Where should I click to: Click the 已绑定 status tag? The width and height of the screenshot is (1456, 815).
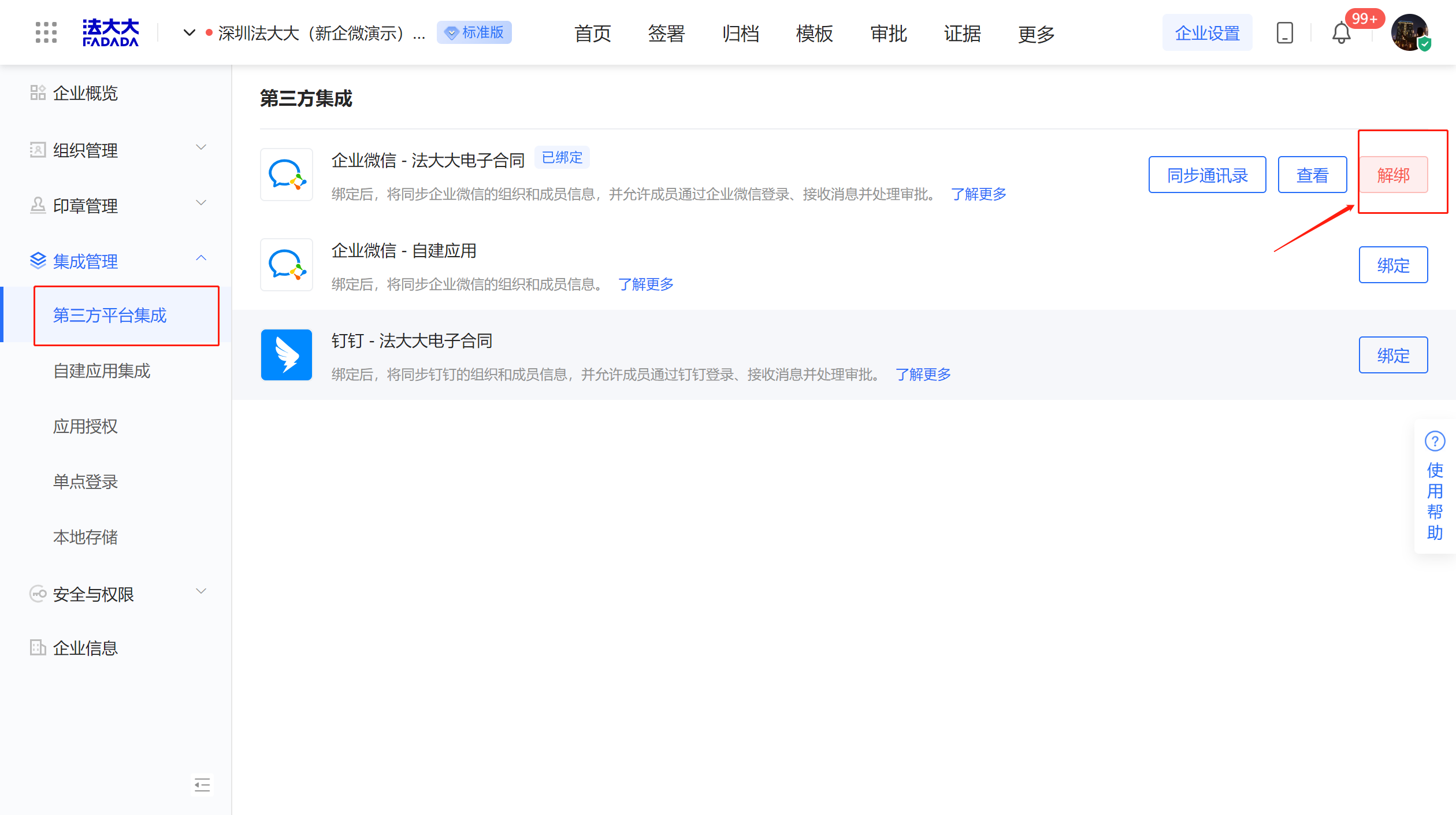click(562, 157)
